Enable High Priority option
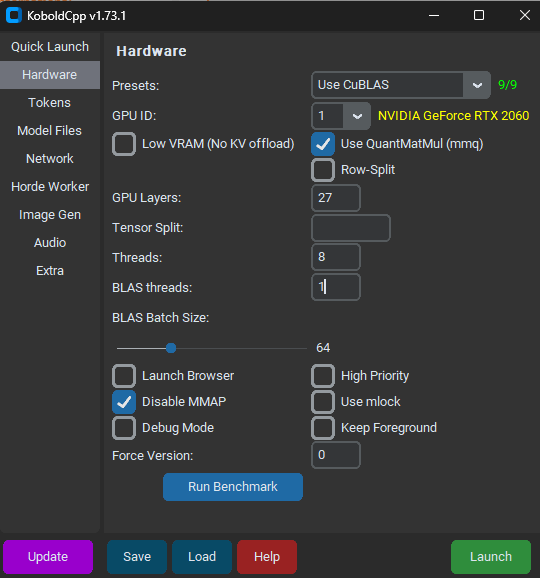This screenshot has width=540, height=578. coord(323,376)
